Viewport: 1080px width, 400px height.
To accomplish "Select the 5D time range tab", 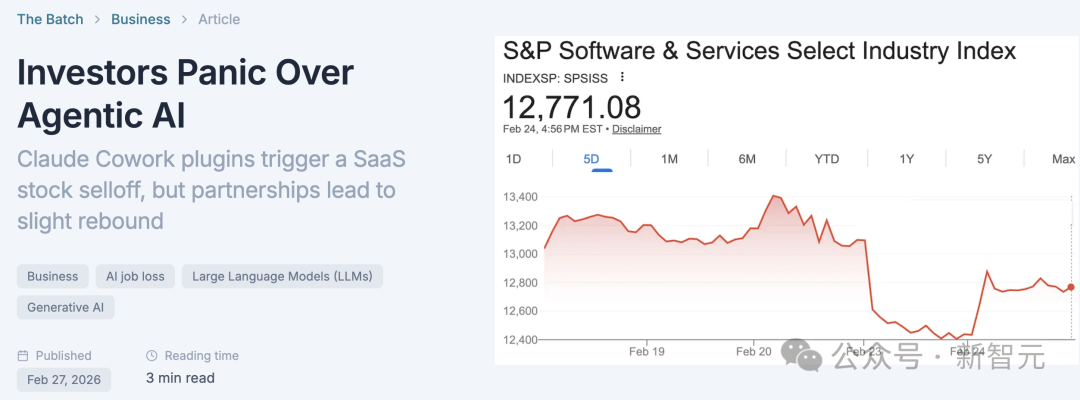I will [591, 159].
